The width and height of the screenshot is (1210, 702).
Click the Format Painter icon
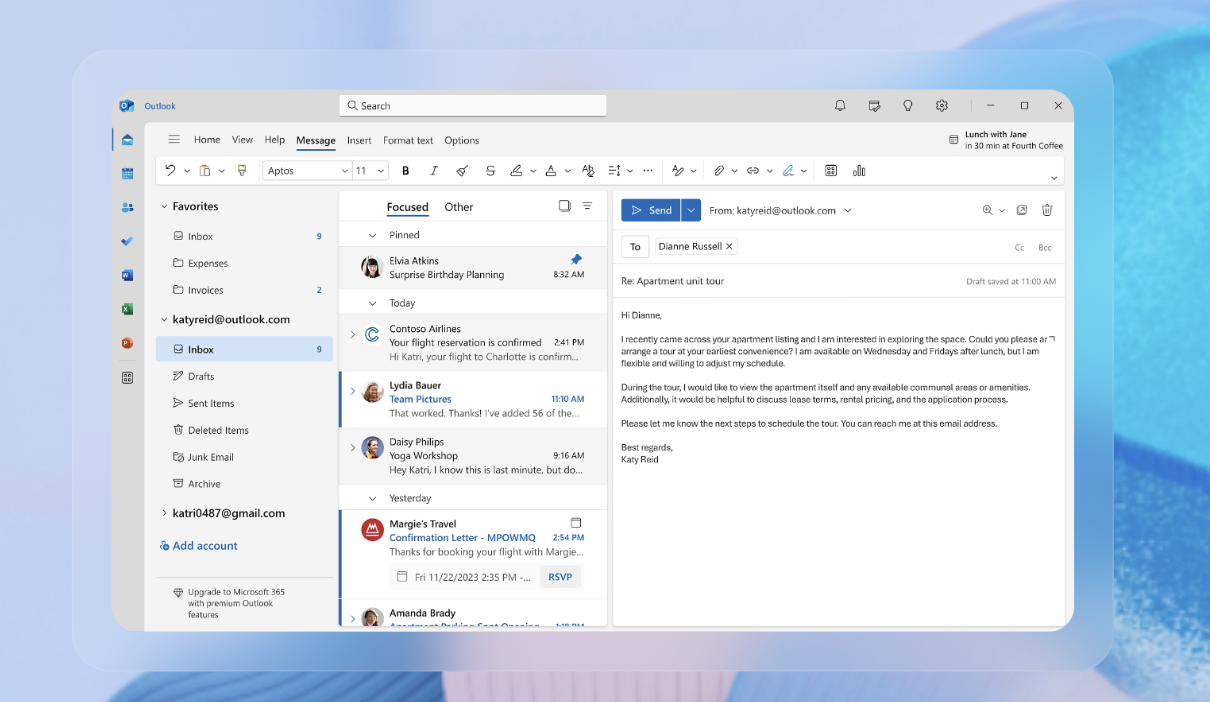pyautogui.click(x=242, y=171)
